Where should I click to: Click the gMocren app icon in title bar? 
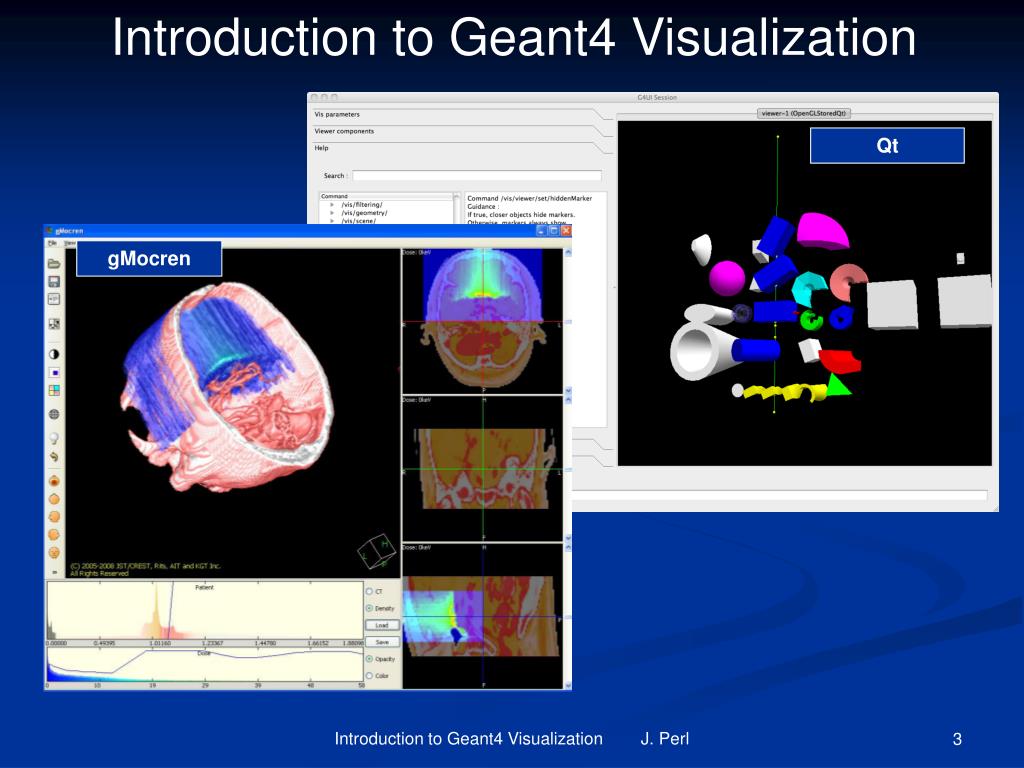[x=49, y=231]
